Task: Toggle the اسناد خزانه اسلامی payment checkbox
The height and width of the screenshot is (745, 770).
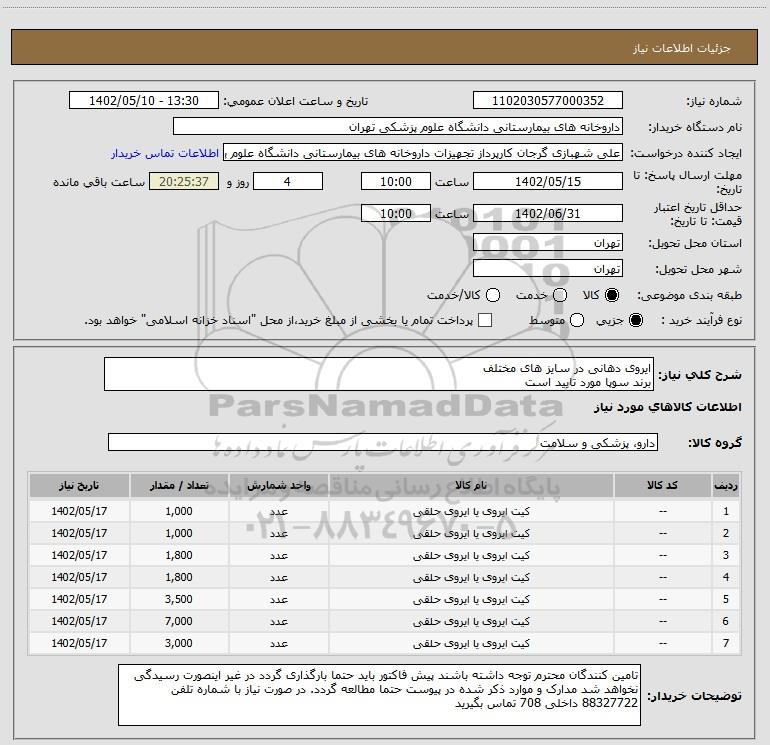Action: (x=485, y=321)
